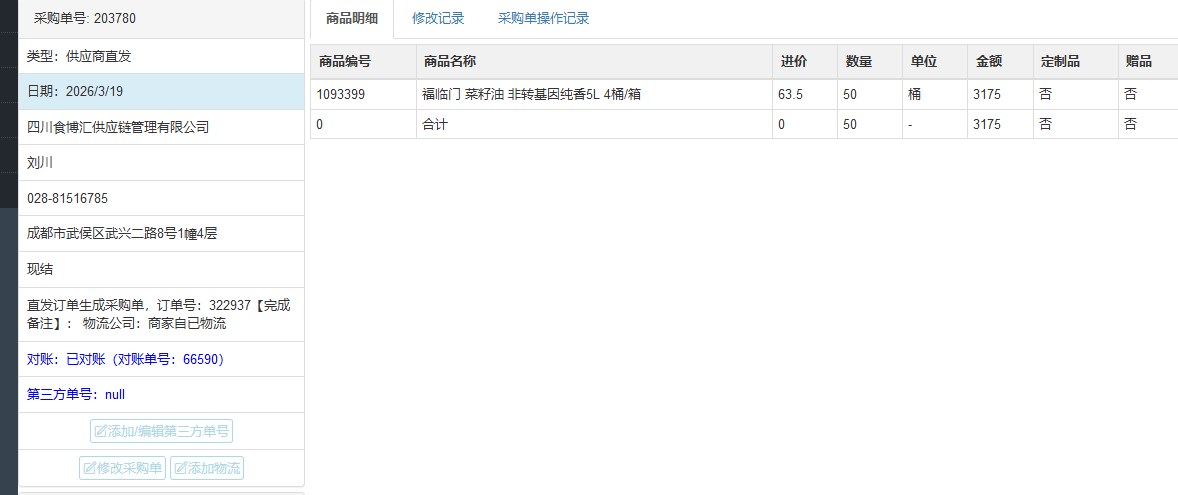Click the 添加/编辑第三方单号 button
The image size is (1178, 495).
point(162,431)
